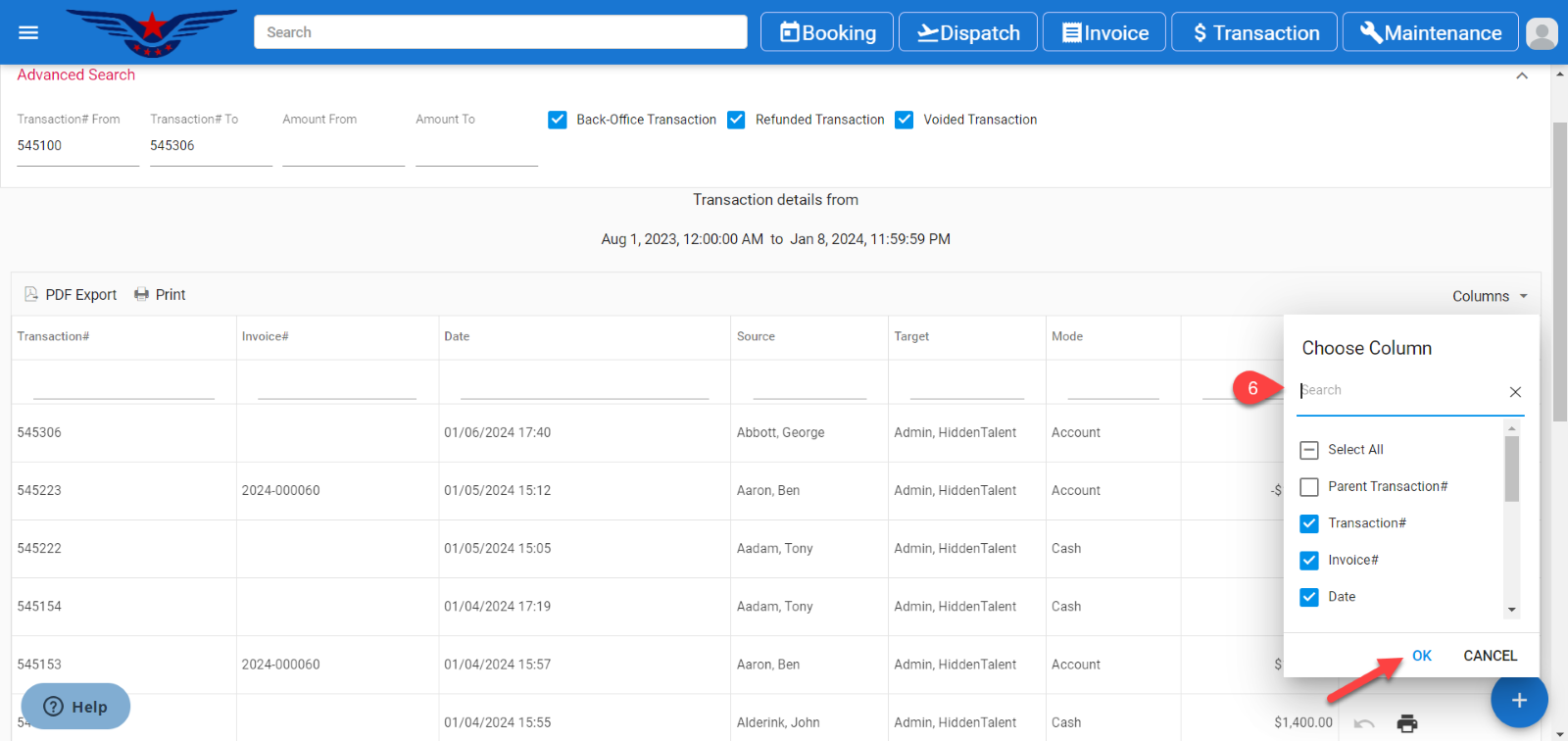Clear the column search with X
The width and height of the screenshot is (1568, 741).
pyautogui.click(x=1515, y=392)
